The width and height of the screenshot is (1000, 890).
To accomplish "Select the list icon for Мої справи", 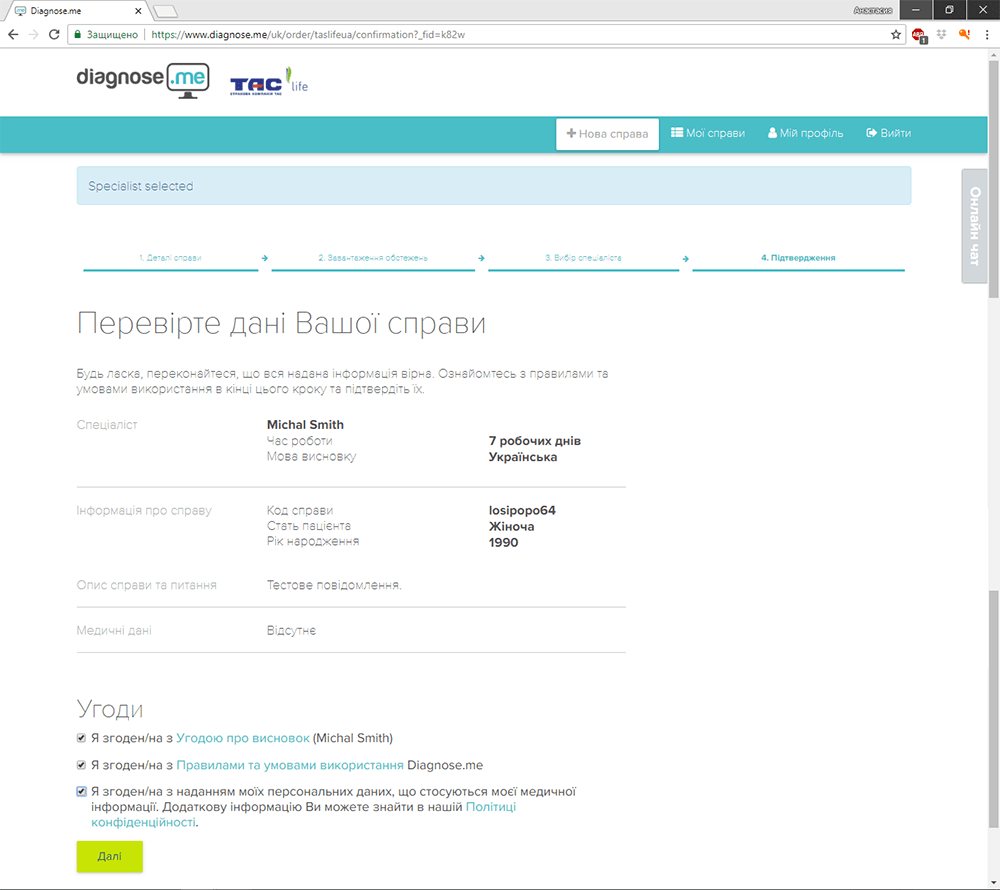I will [676, 132].
